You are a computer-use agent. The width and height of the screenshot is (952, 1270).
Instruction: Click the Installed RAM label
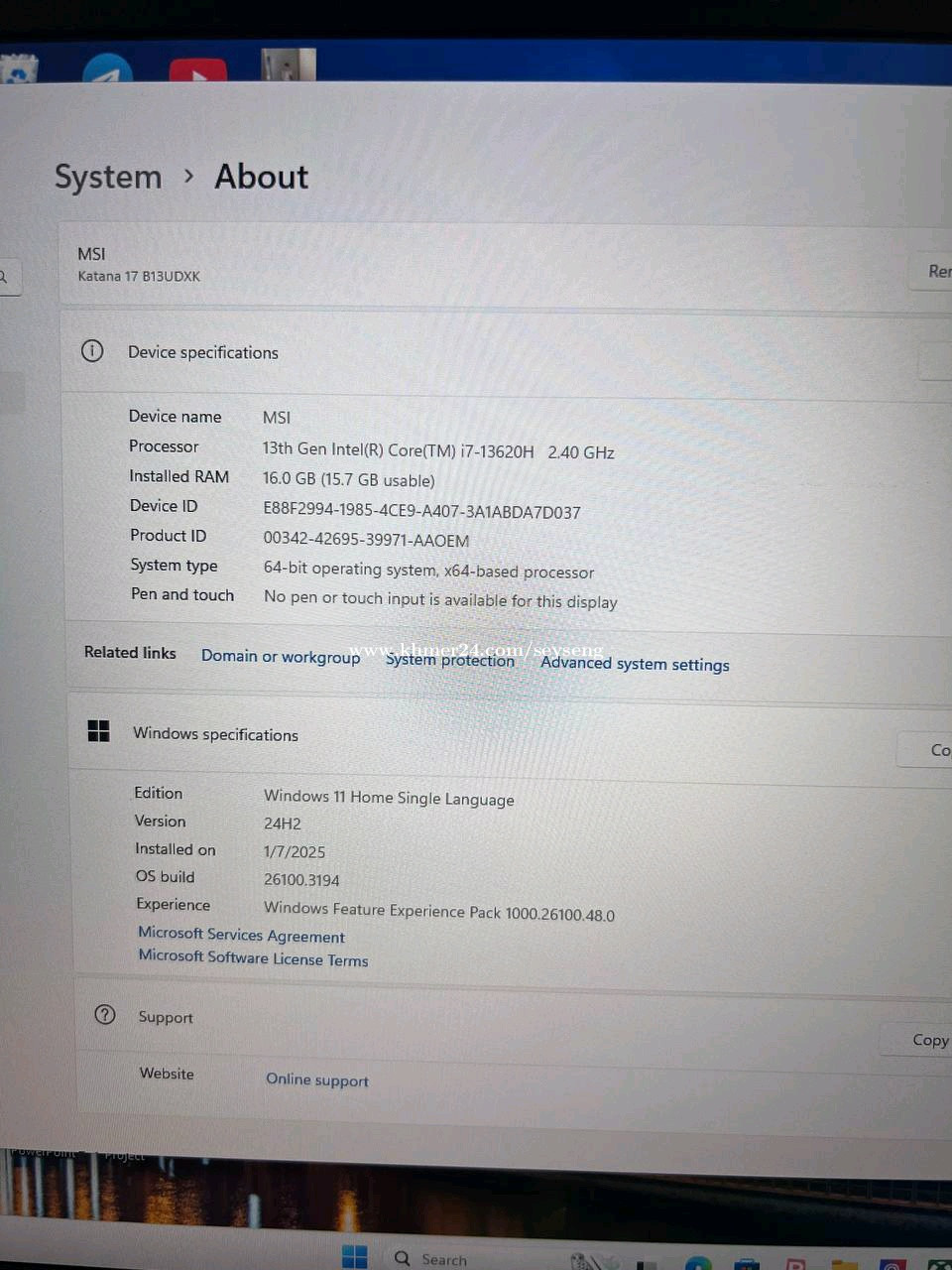(179, 476)
